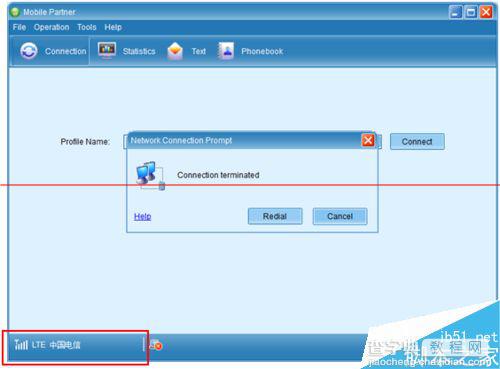Open the Text envelope icon
The height and width of the screenshot is (369, 500).
175,51
